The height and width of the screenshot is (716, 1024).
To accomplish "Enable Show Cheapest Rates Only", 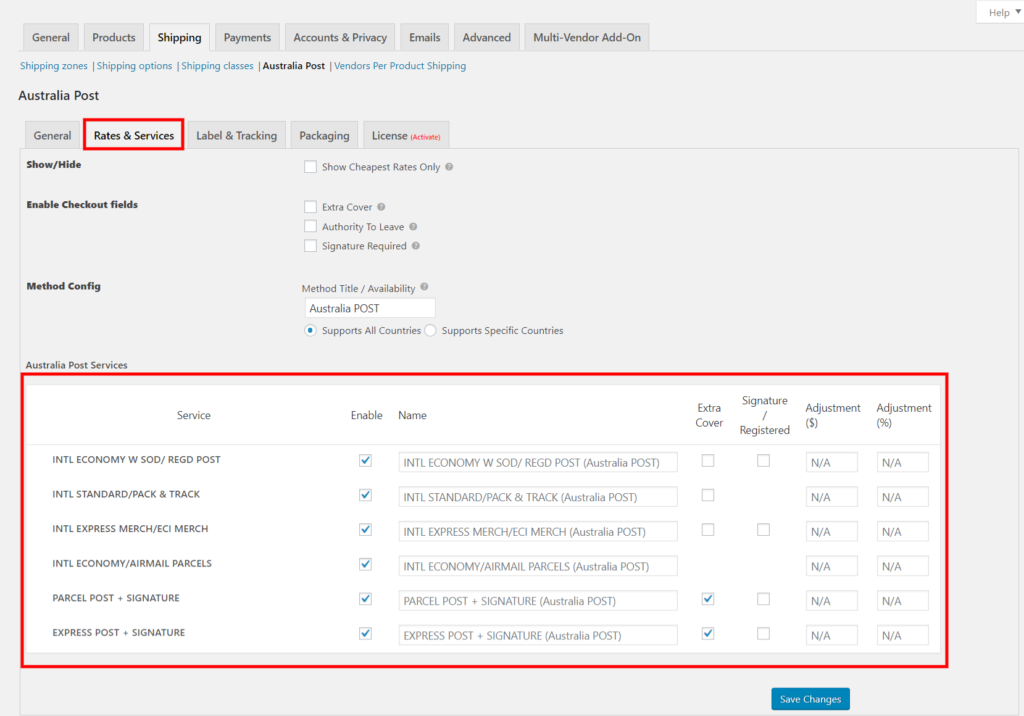I will pos(310,166).
